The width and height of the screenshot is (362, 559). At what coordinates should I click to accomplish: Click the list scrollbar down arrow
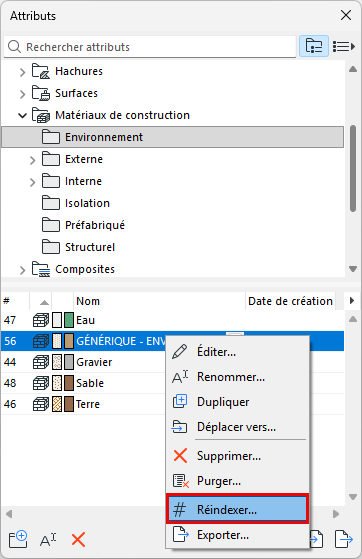pos(353,497)
